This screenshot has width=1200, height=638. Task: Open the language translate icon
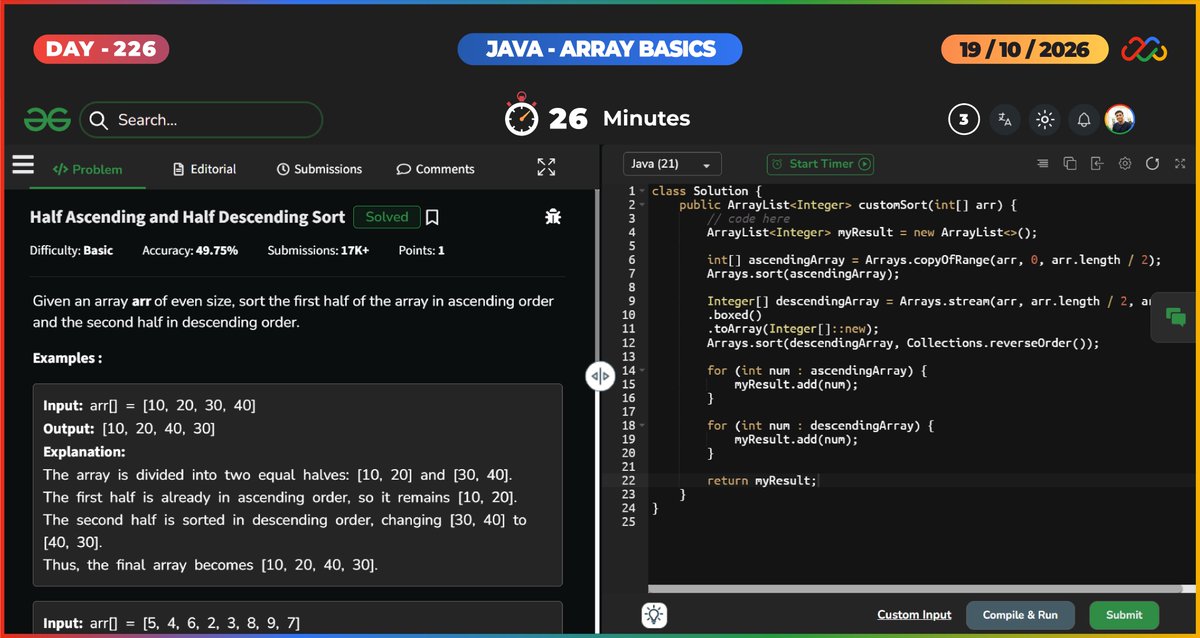tap(1004, 120)
